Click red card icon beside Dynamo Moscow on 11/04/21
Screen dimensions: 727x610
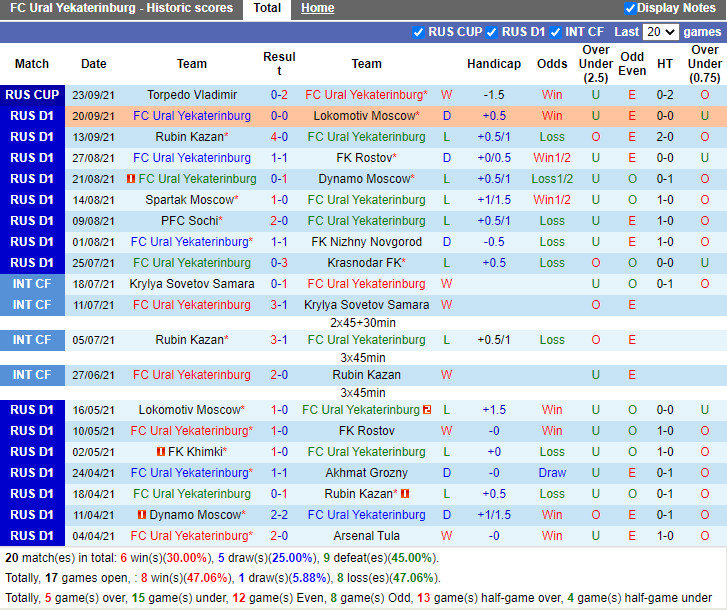coord(142,515)
